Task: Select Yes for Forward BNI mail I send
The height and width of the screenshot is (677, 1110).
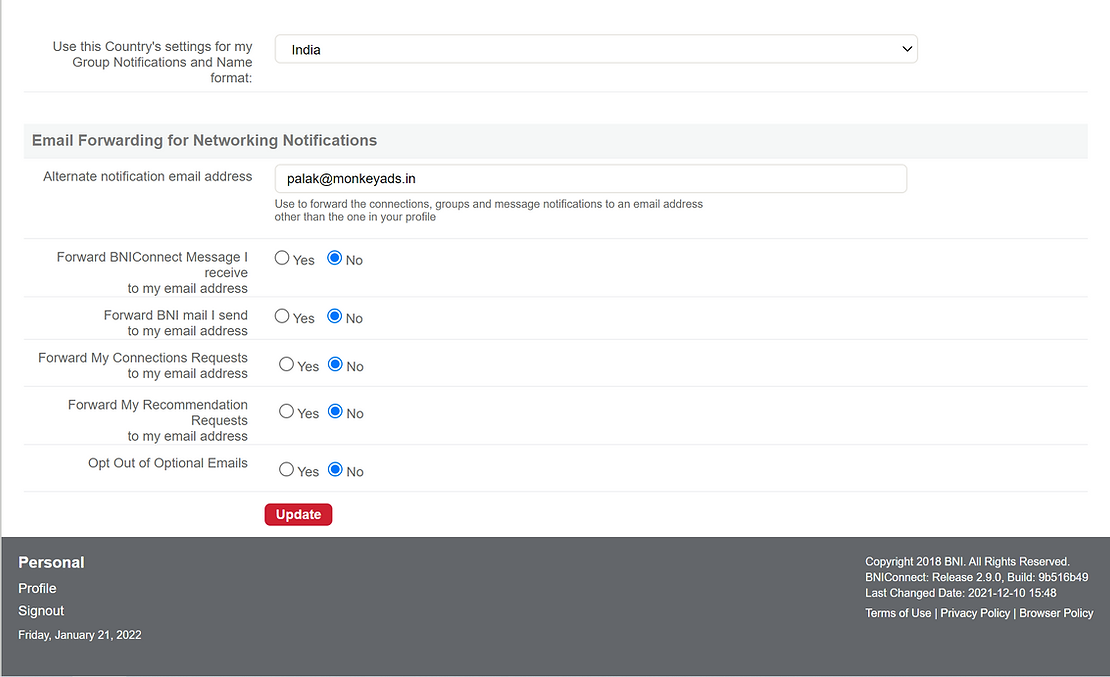Action: [x=282, y=316]
